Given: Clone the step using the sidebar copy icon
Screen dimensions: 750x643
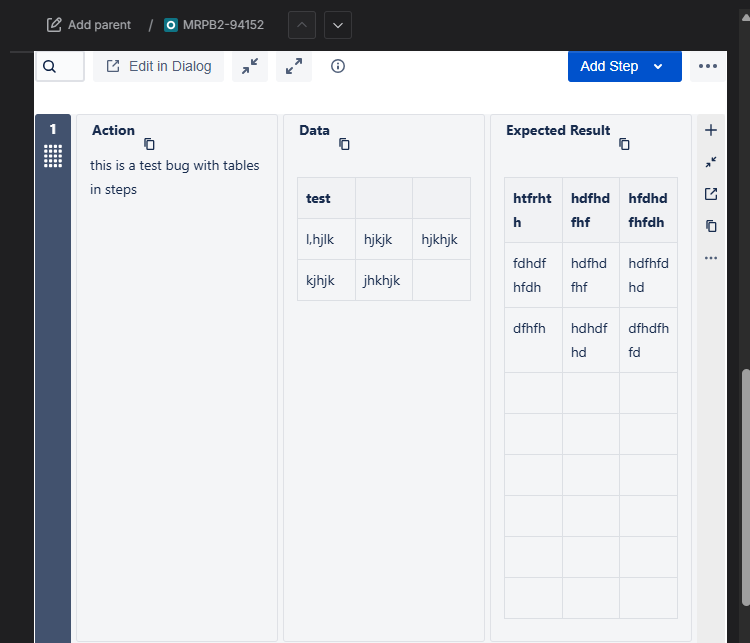Looking at the screenshot, I should click(711, 226).
